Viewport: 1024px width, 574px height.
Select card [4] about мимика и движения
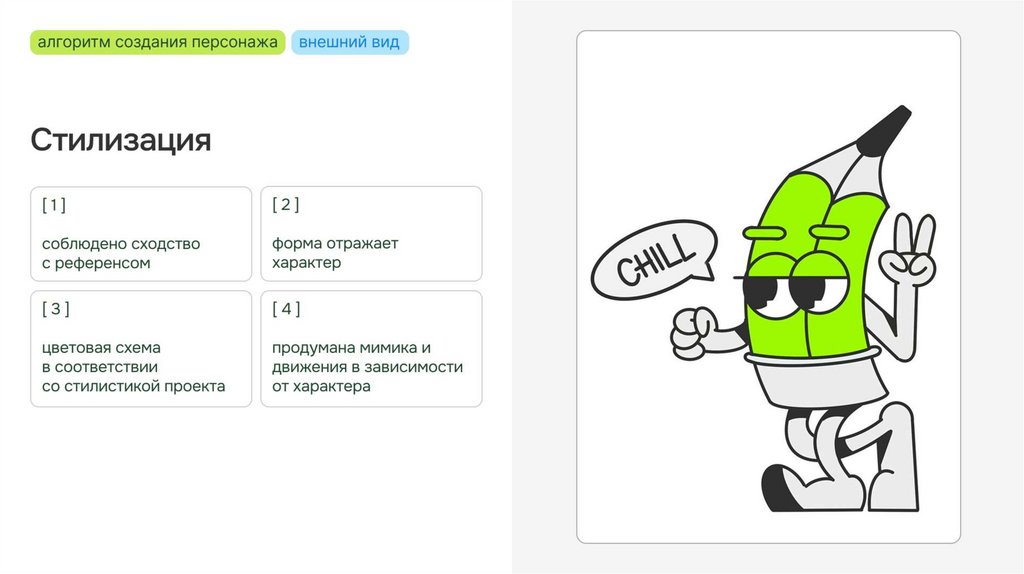click(x=371, y=349)
